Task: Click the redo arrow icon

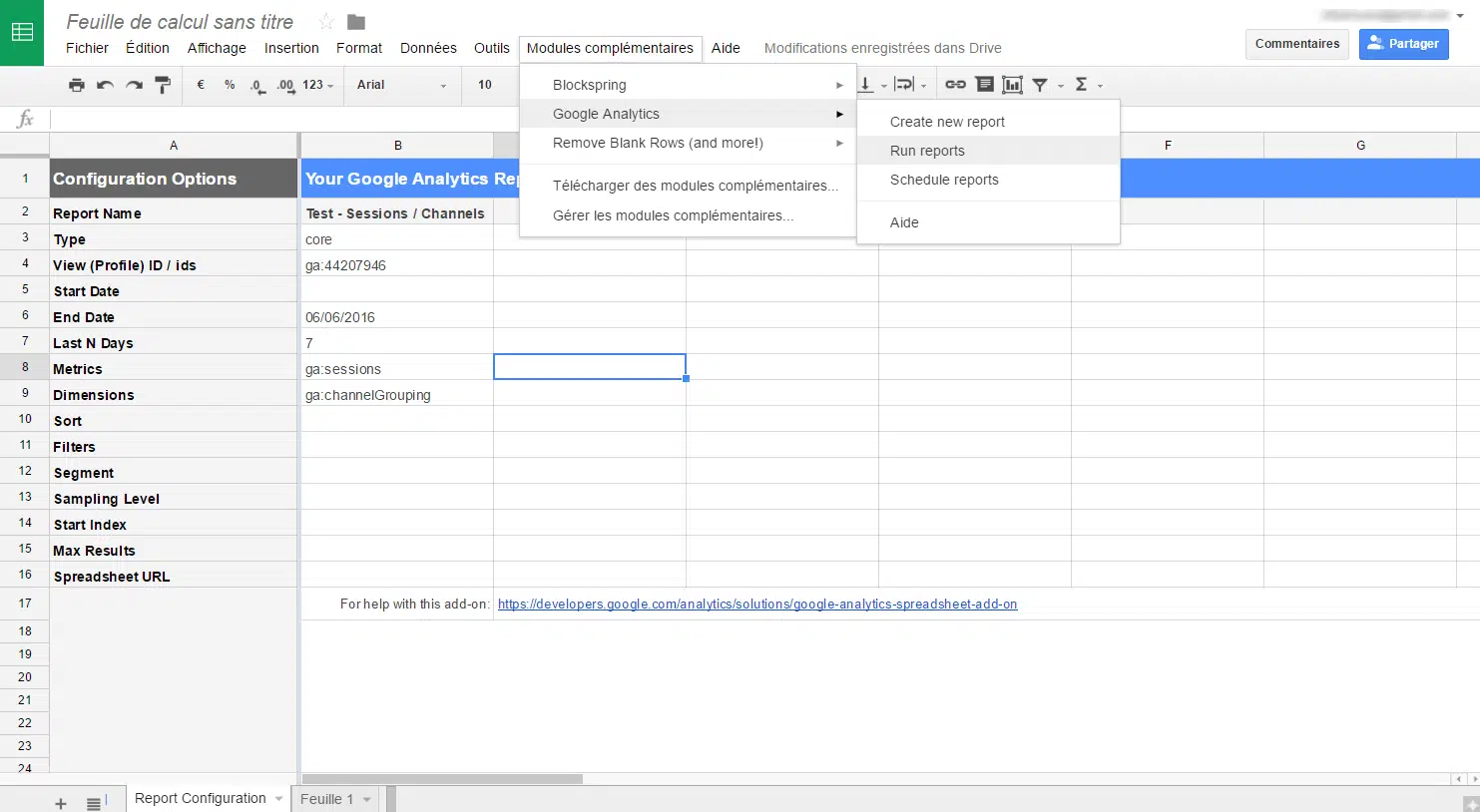Action: (x=134, y=85)
